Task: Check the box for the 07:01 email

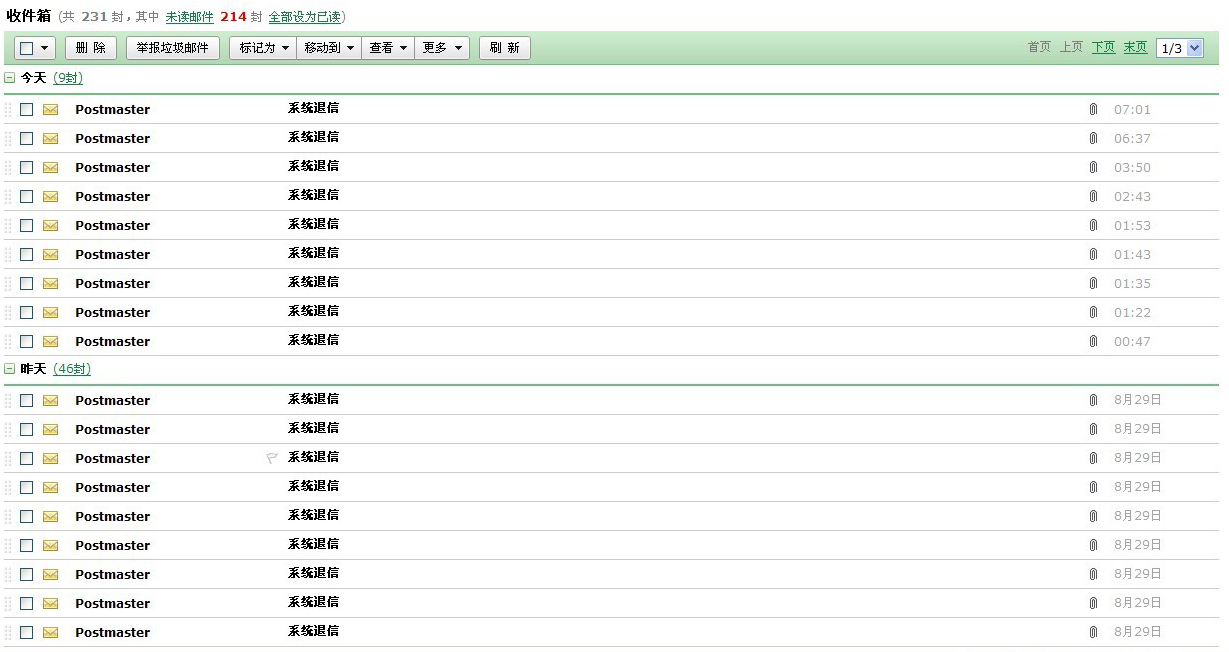Action: [27, 110]
